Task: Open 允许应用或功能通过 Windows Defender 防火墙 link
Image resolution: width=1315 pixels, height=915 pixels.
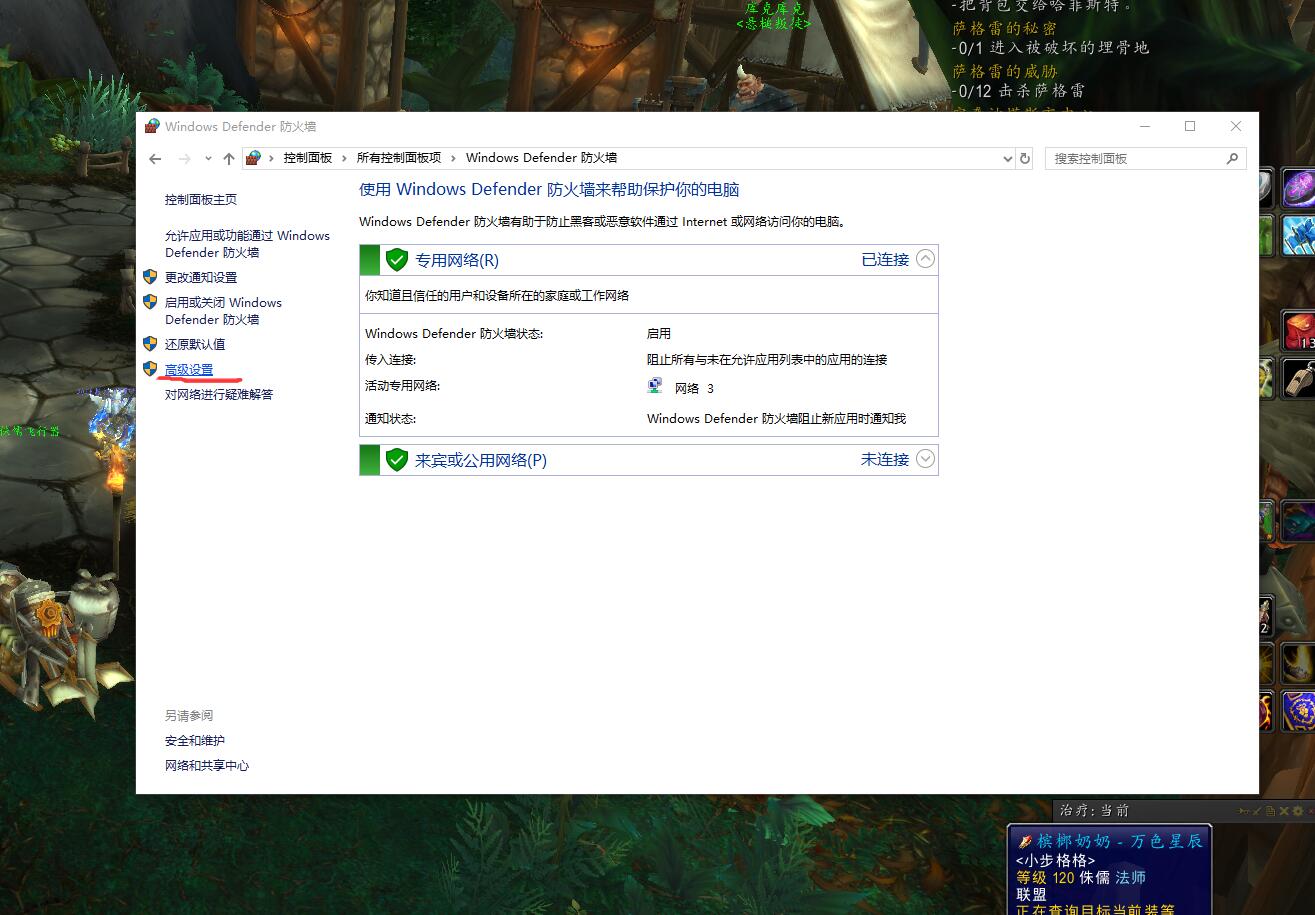Action: [x=247, y=244]
